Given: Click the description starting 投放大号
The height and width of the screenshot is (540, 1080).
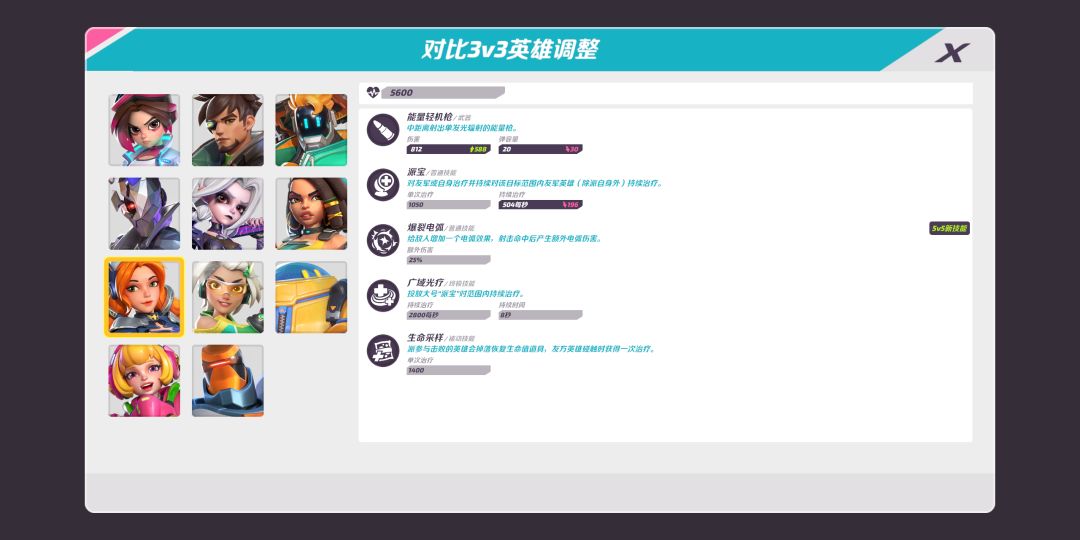Looking at the screenshot, I should click(x=466, y=293).
